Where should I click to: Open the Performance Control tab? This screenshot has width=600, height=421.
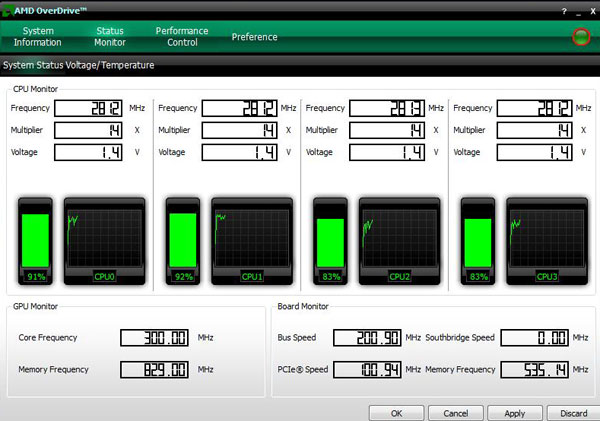182,36
